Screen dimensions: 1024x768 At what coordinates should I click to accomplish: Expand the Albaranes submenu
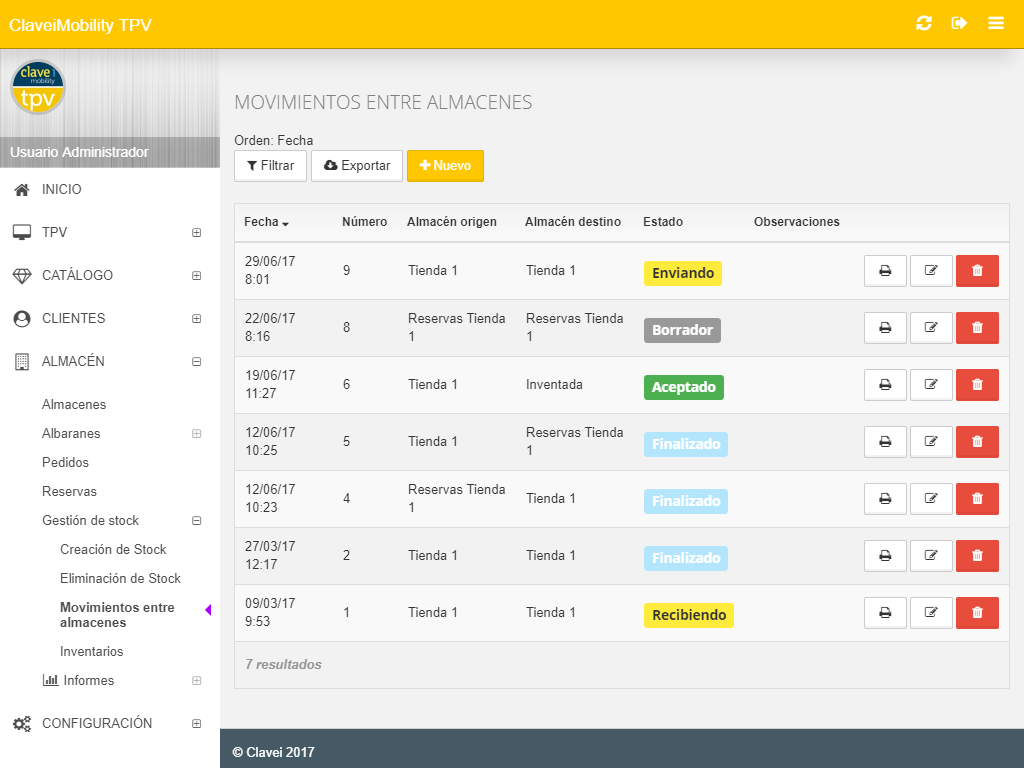tap(196, 434)
